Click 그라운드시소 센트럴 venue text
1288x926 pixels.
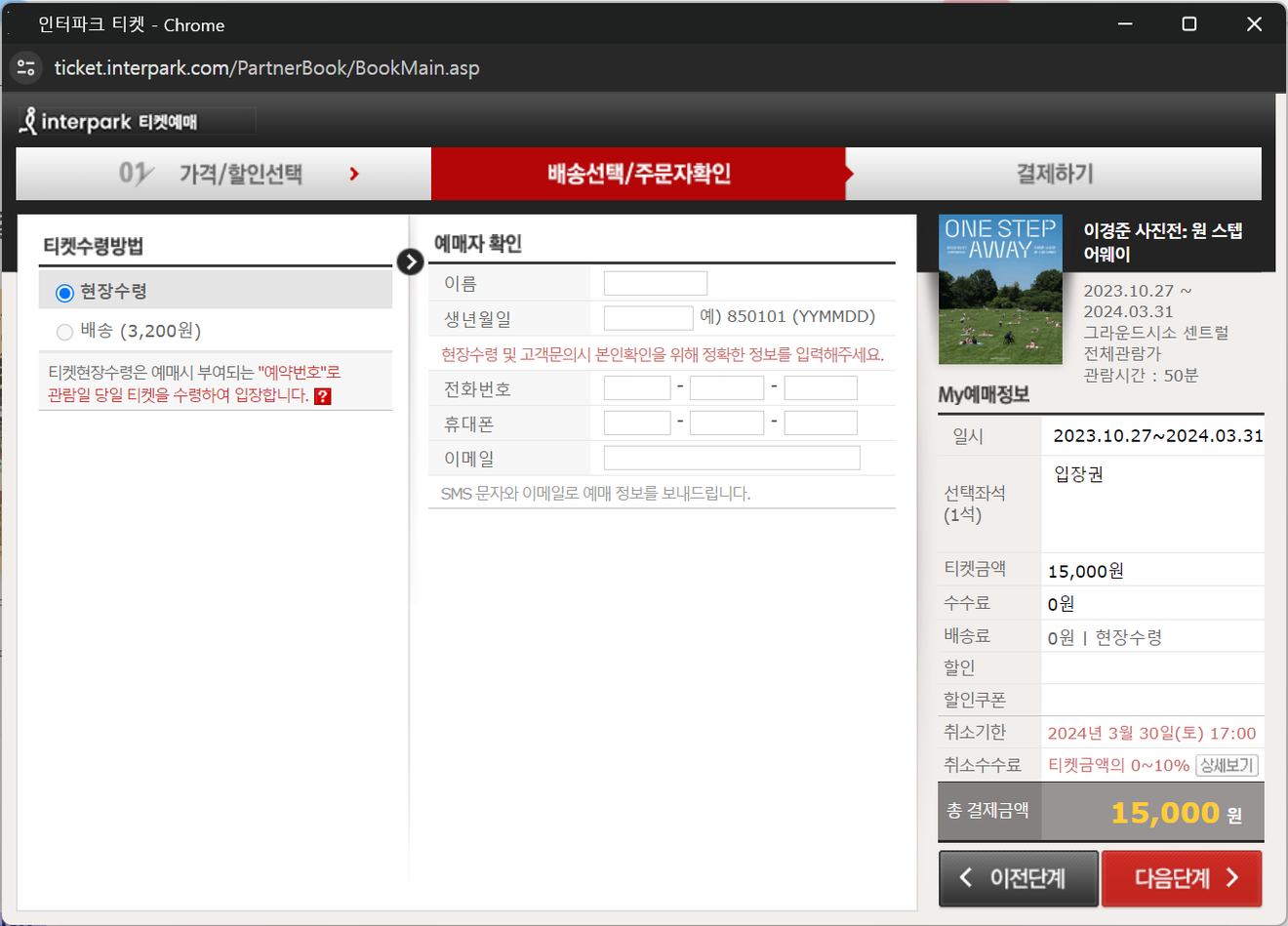[1155, 333]
